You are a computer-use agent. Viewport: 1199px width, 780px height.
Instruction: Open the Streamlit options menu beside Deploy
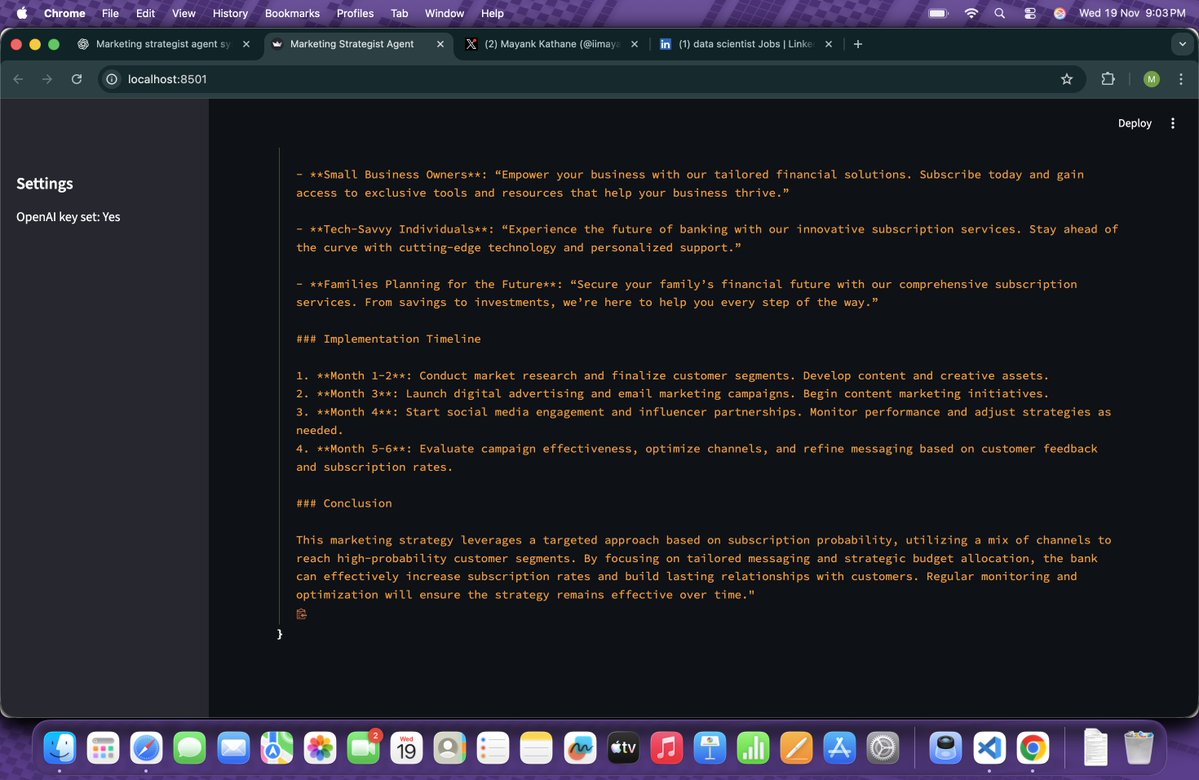pyautogui.click(x=1172, y=123)
